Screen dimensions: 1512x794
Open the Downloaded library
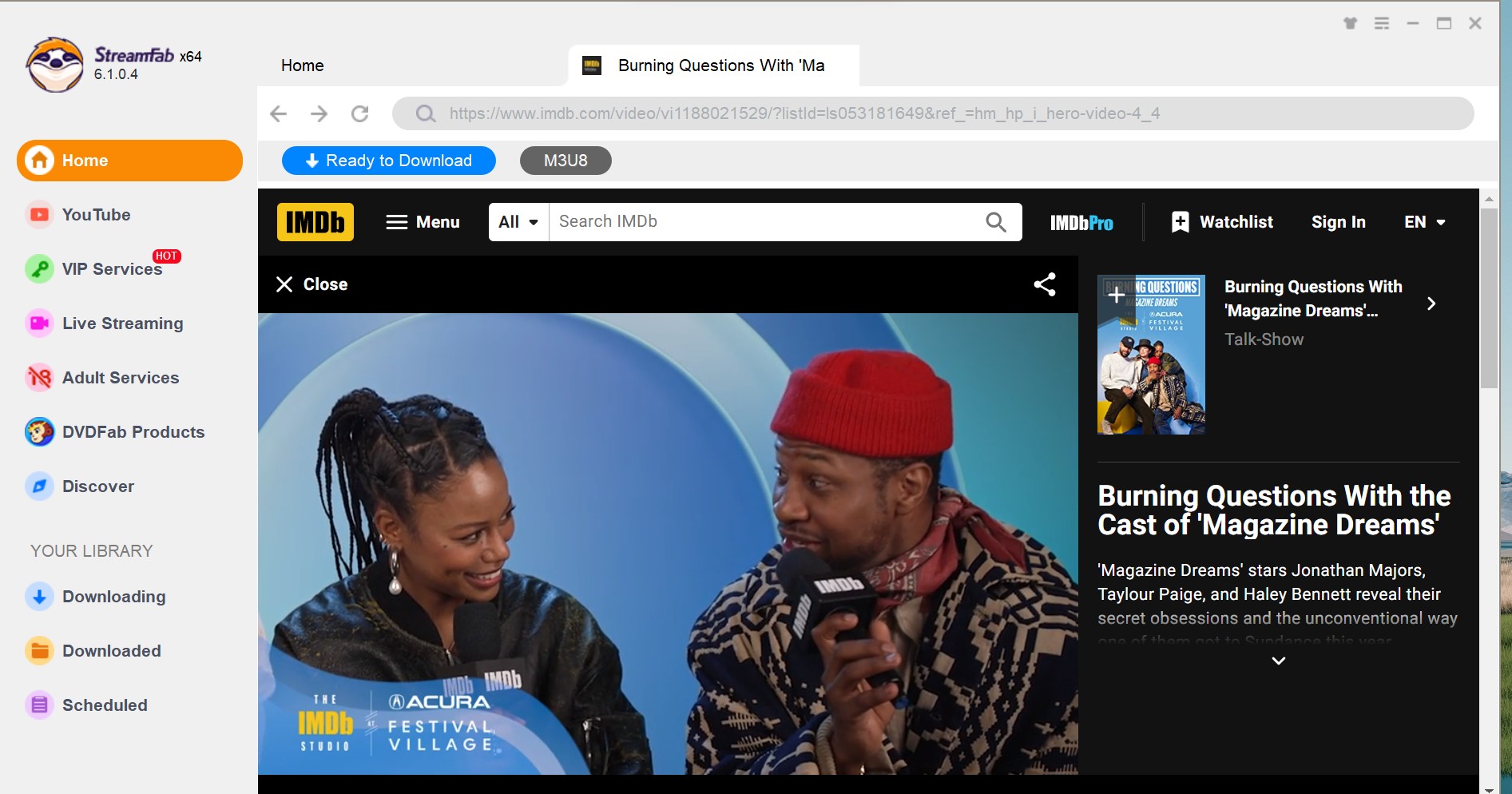click(111, 650)
